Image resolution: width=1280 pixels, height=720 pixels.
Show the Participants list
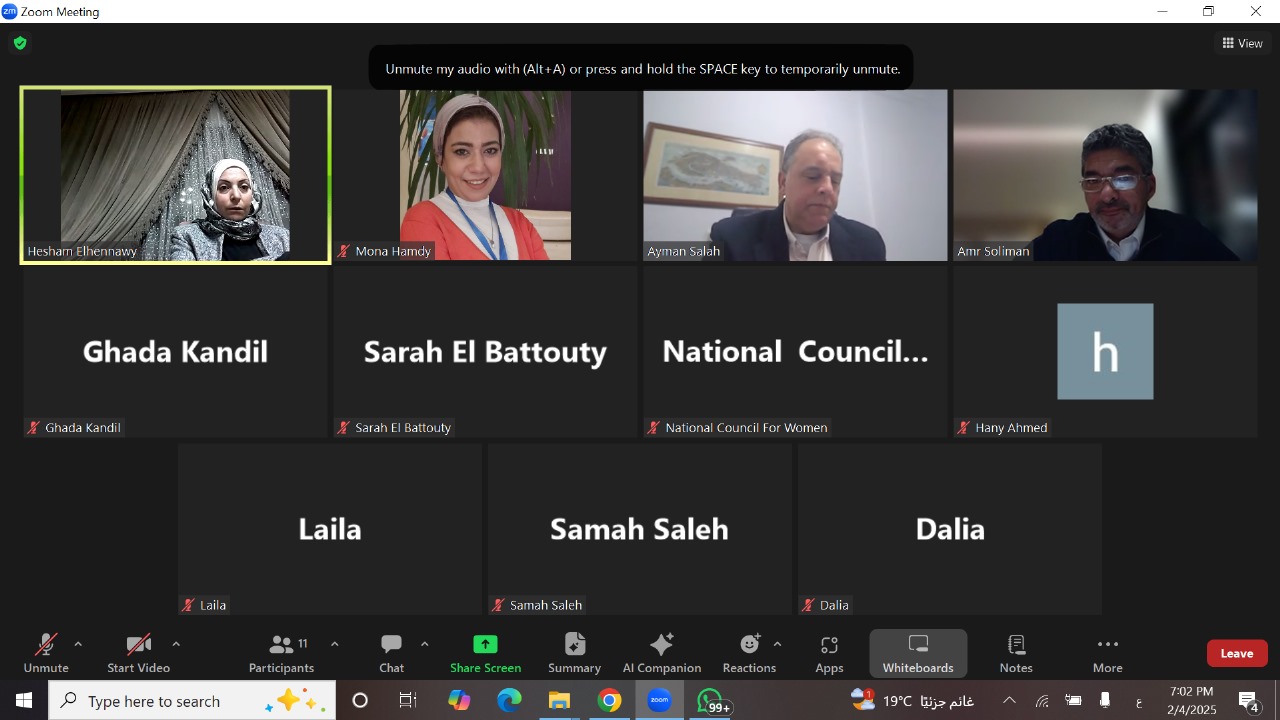tap(281, 653)
